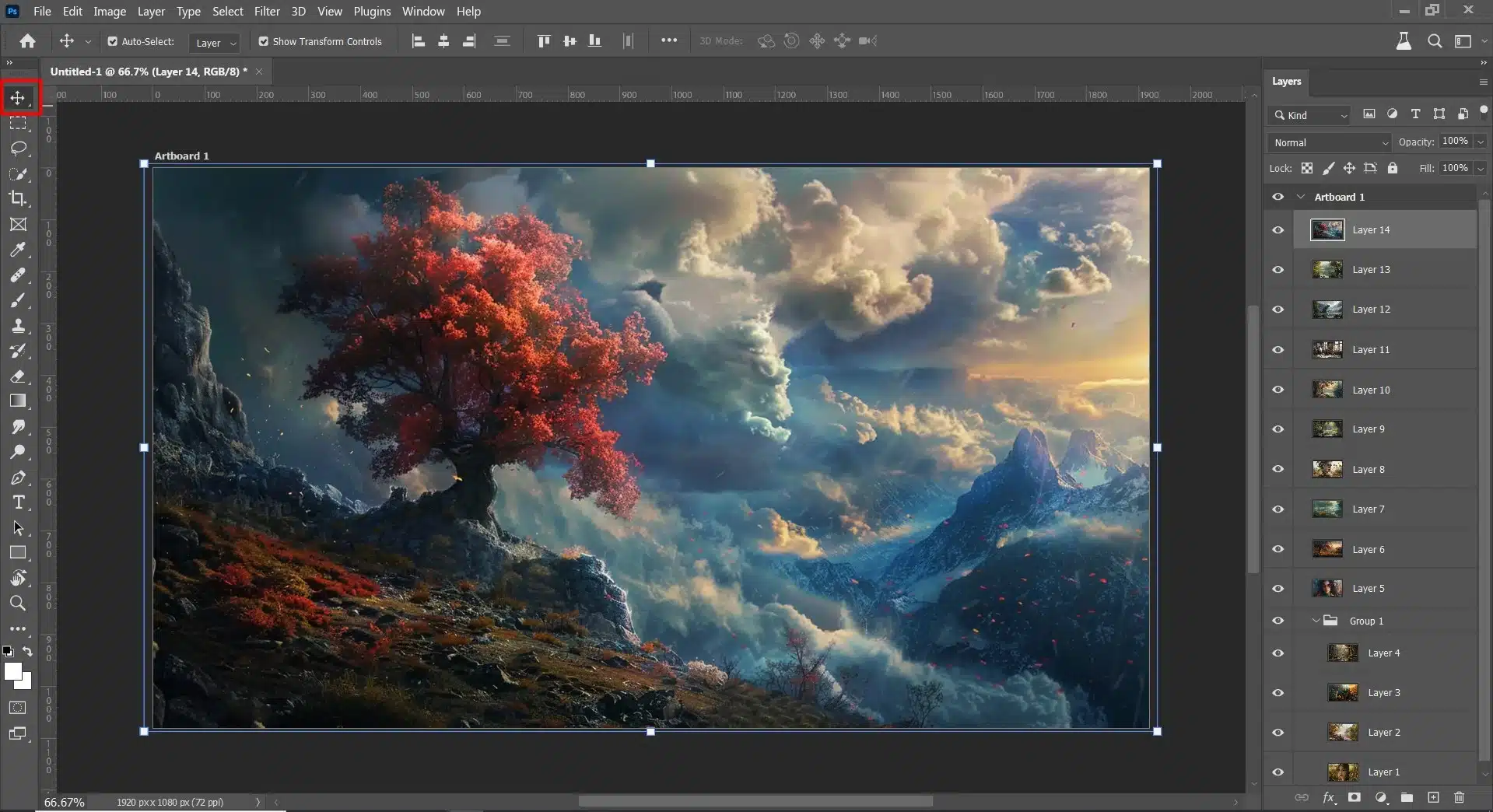1493x812 pixels.
Task: Open the Window menu
Action: pos(423,11)
